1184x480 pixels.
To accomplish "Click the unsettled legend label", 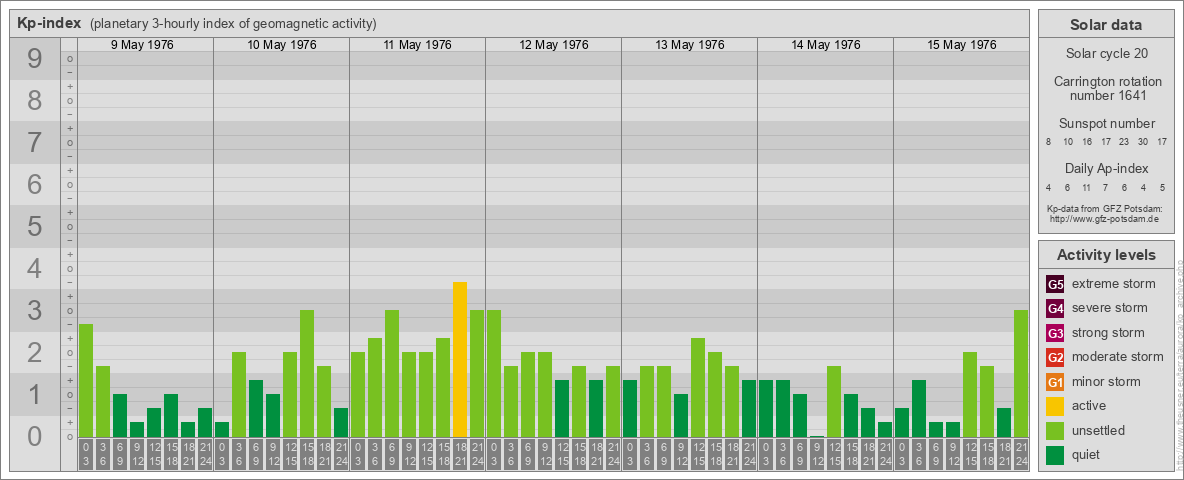I will click(x=1099, y=430).
